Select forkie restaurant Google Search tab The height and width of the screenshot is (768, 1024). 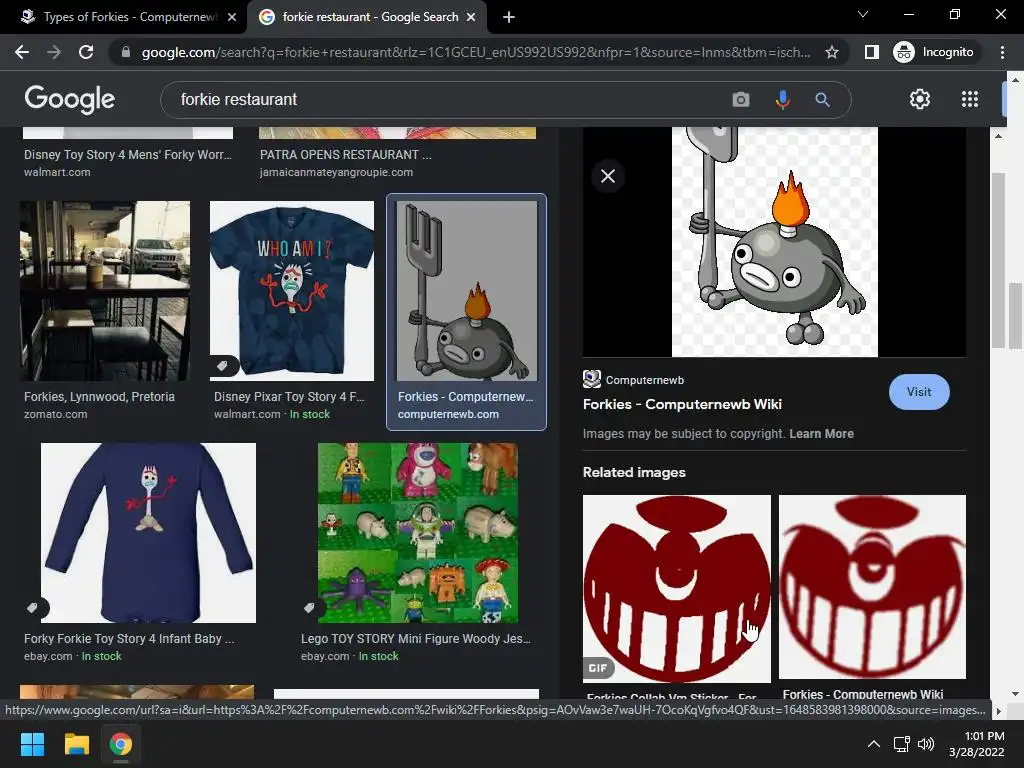(x=366, y=18)
